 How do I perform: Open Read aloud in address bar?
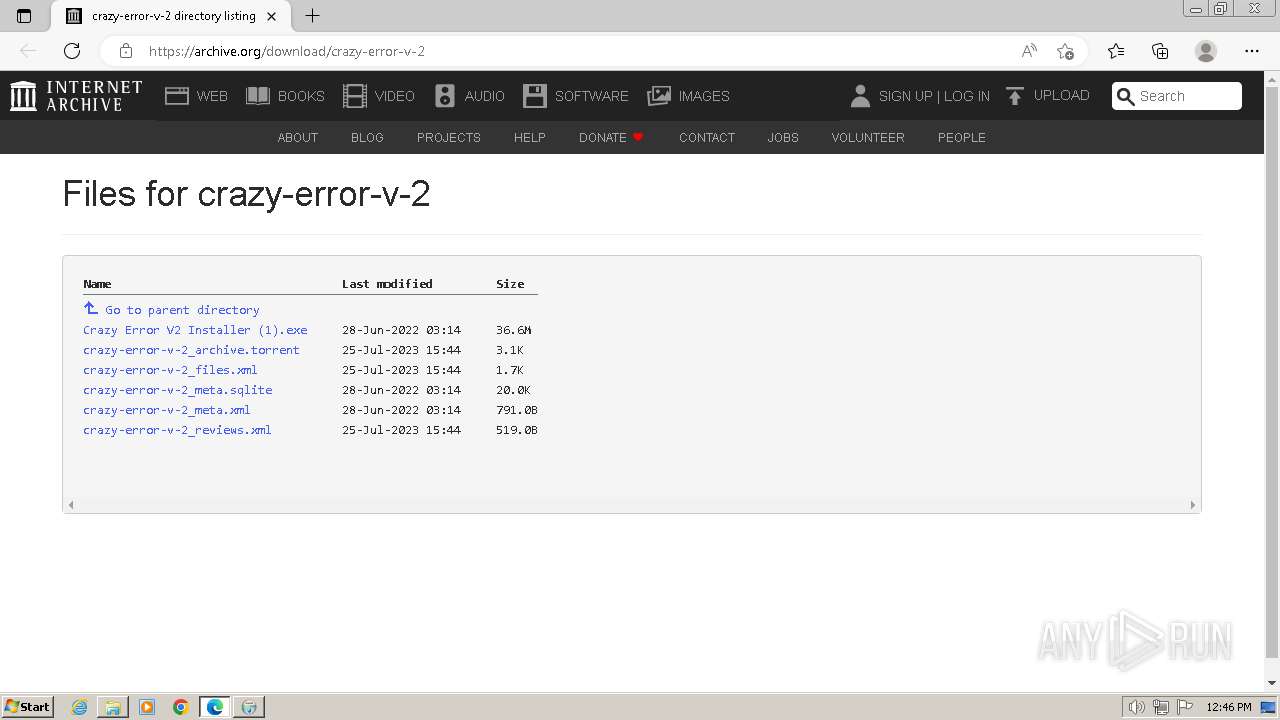click(x=1029, y=51)
